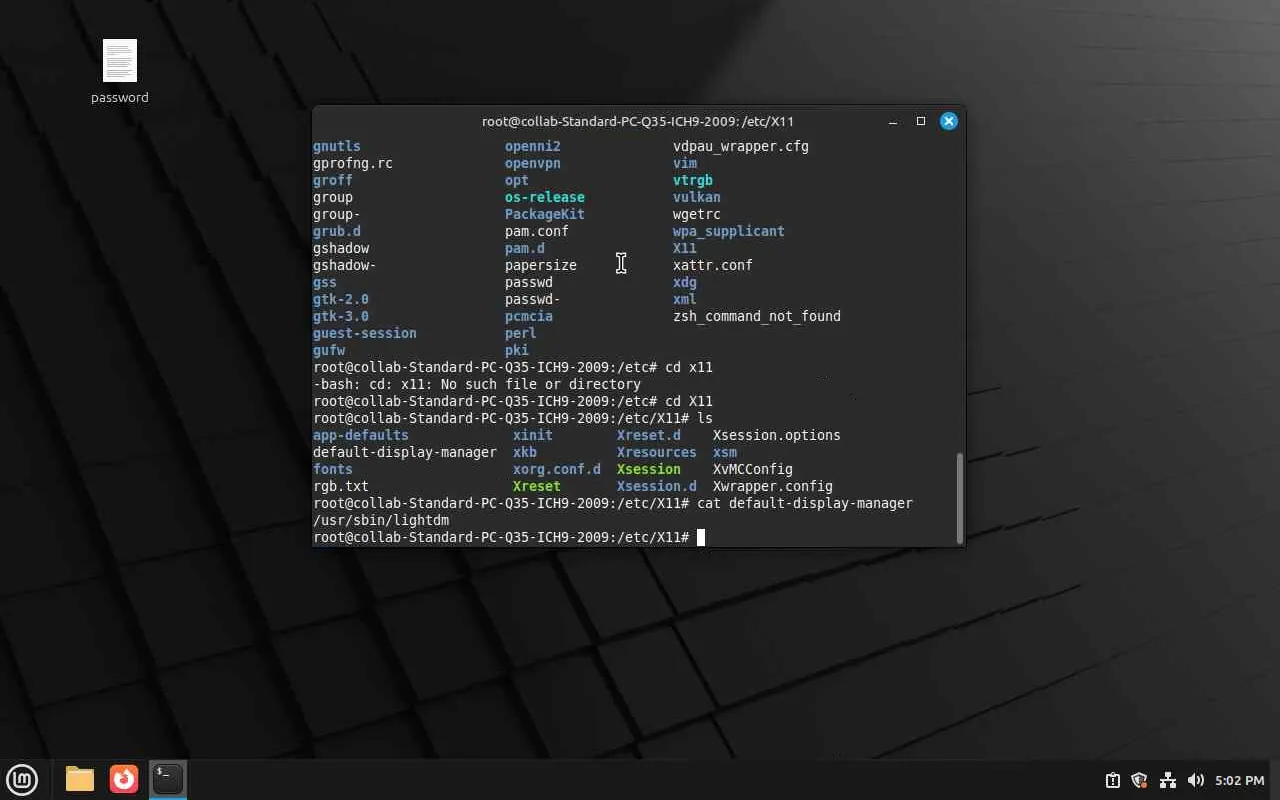1280x800 pixels.
Task: Click the 'pki' directory entry
Action: pos(517,350)
